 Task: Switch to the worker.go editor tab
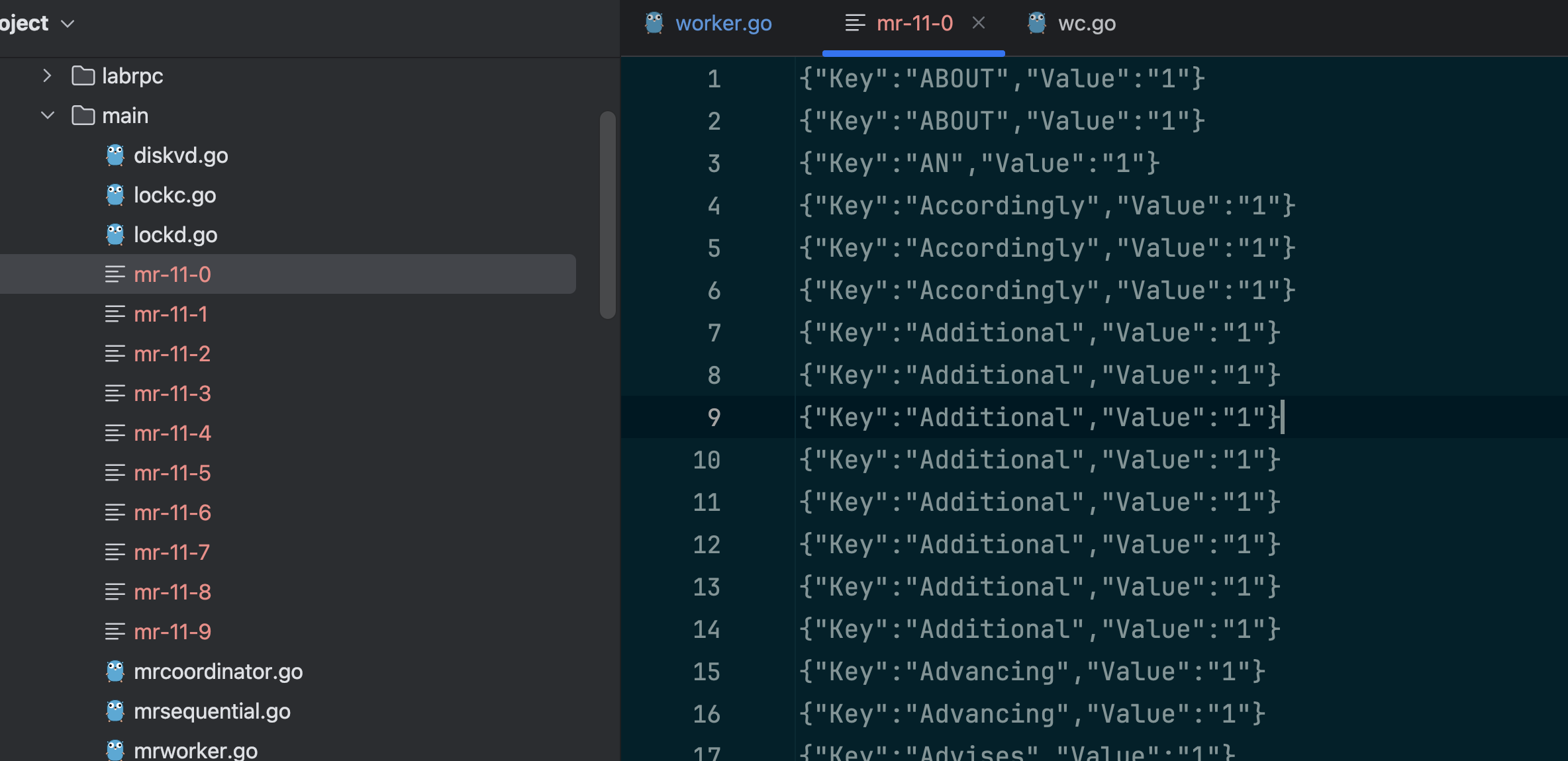(x=722, y=24)
